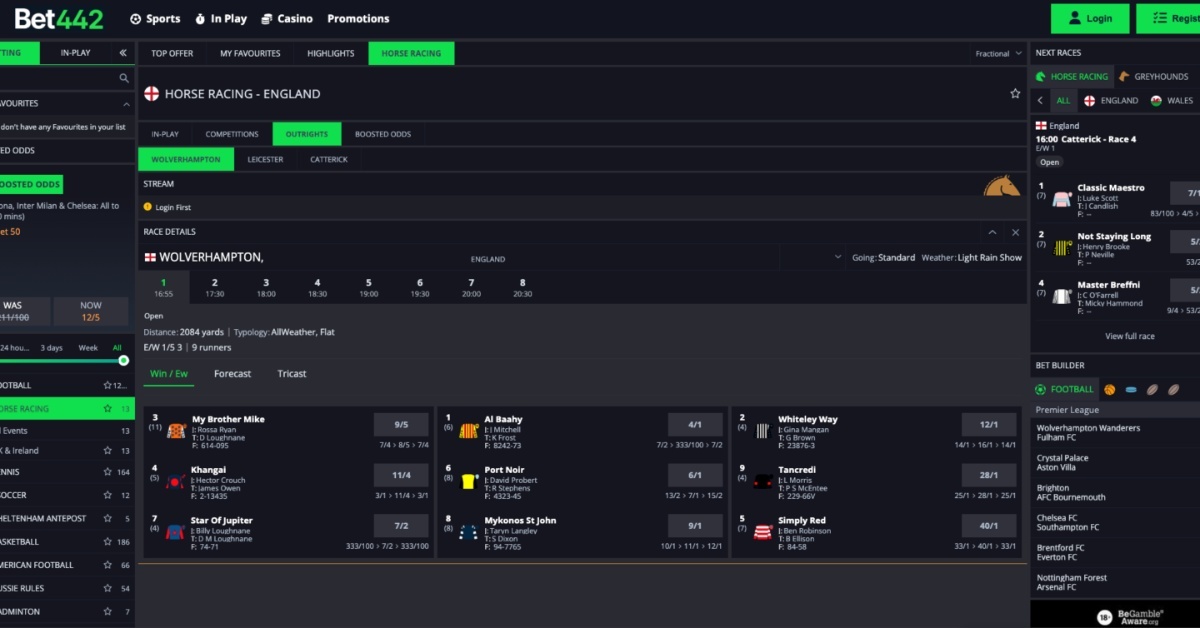Screen dimensions: 1200x628
Task: Switch to the Forecast bet type
Action: (x=232, y=374)
